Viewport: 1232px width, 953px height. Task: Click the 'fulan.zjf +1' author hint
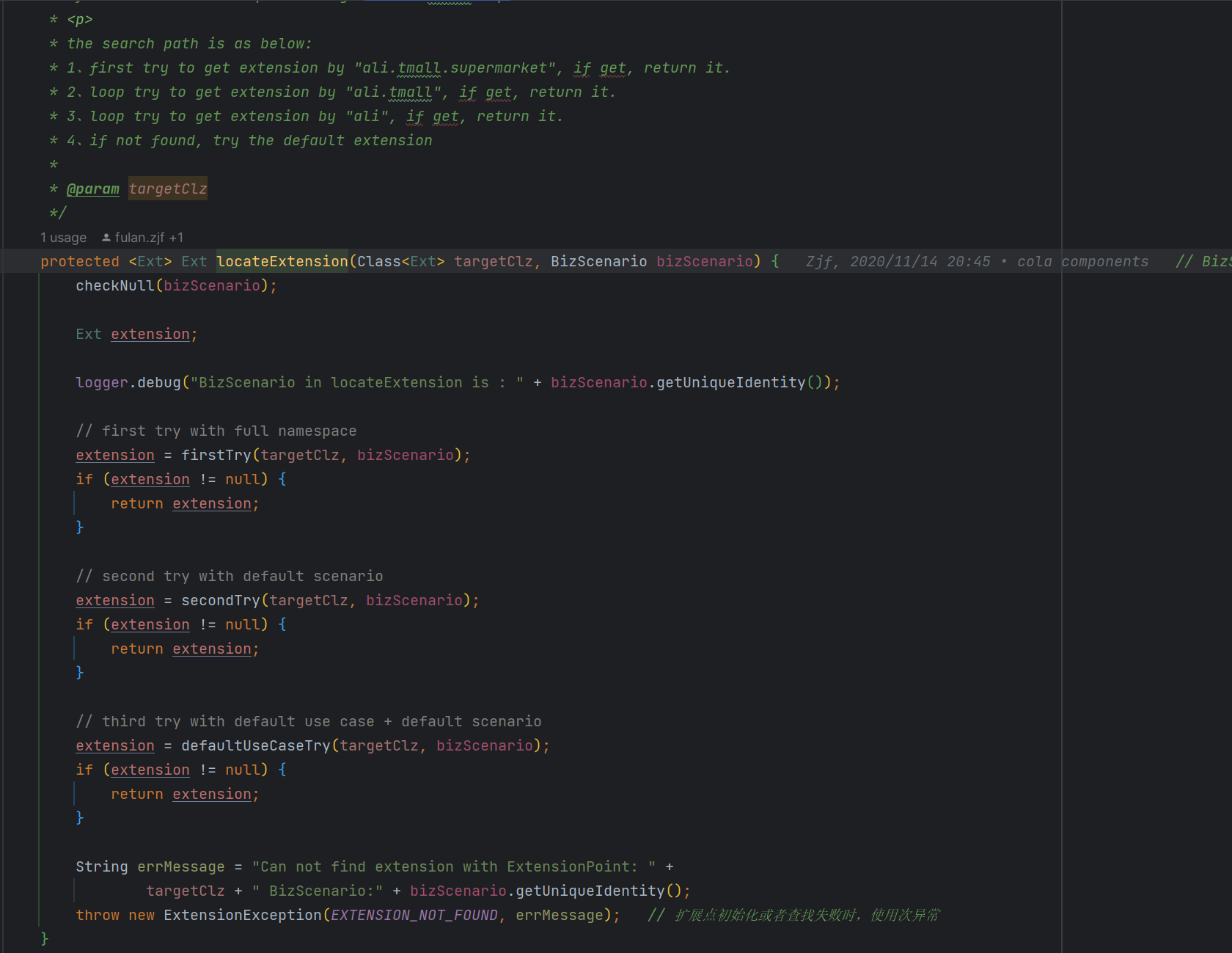pos(149,238)
